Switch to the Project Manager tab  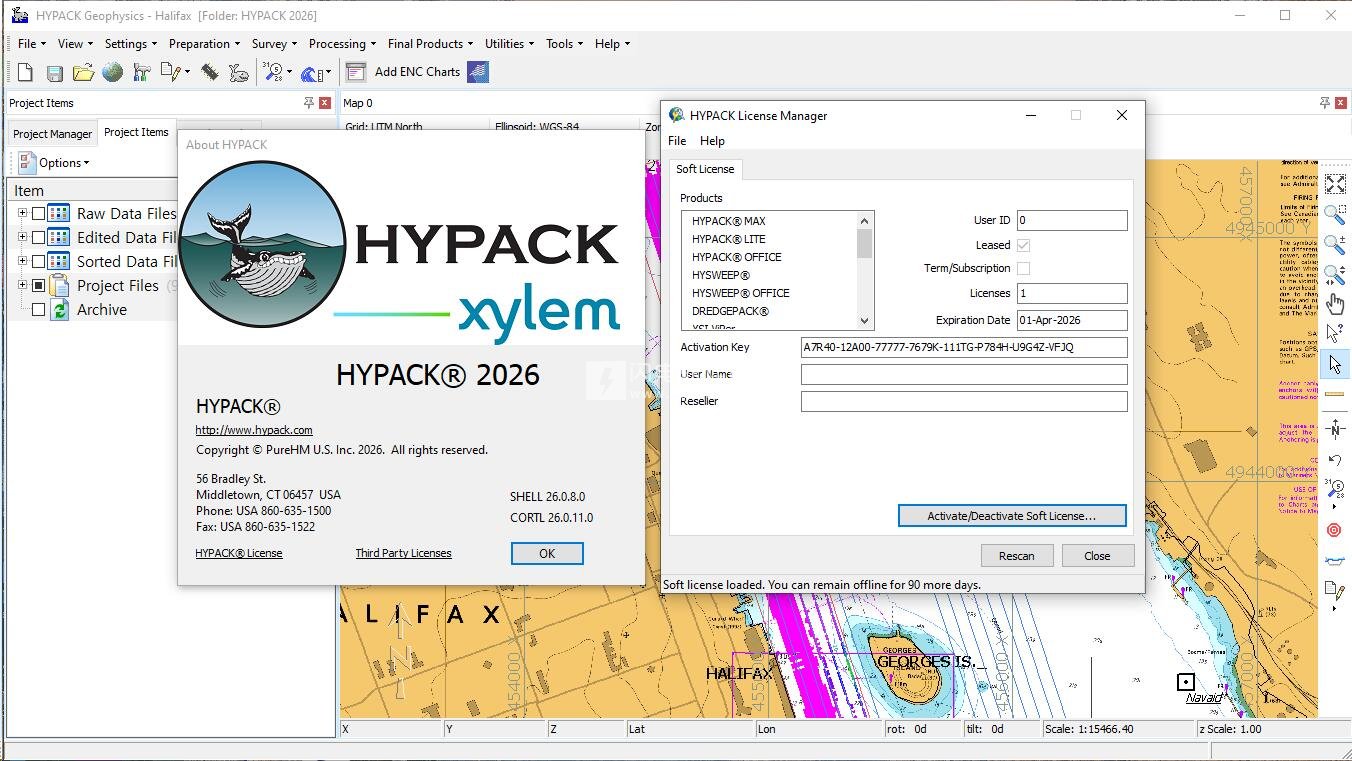tap(52, 134)
